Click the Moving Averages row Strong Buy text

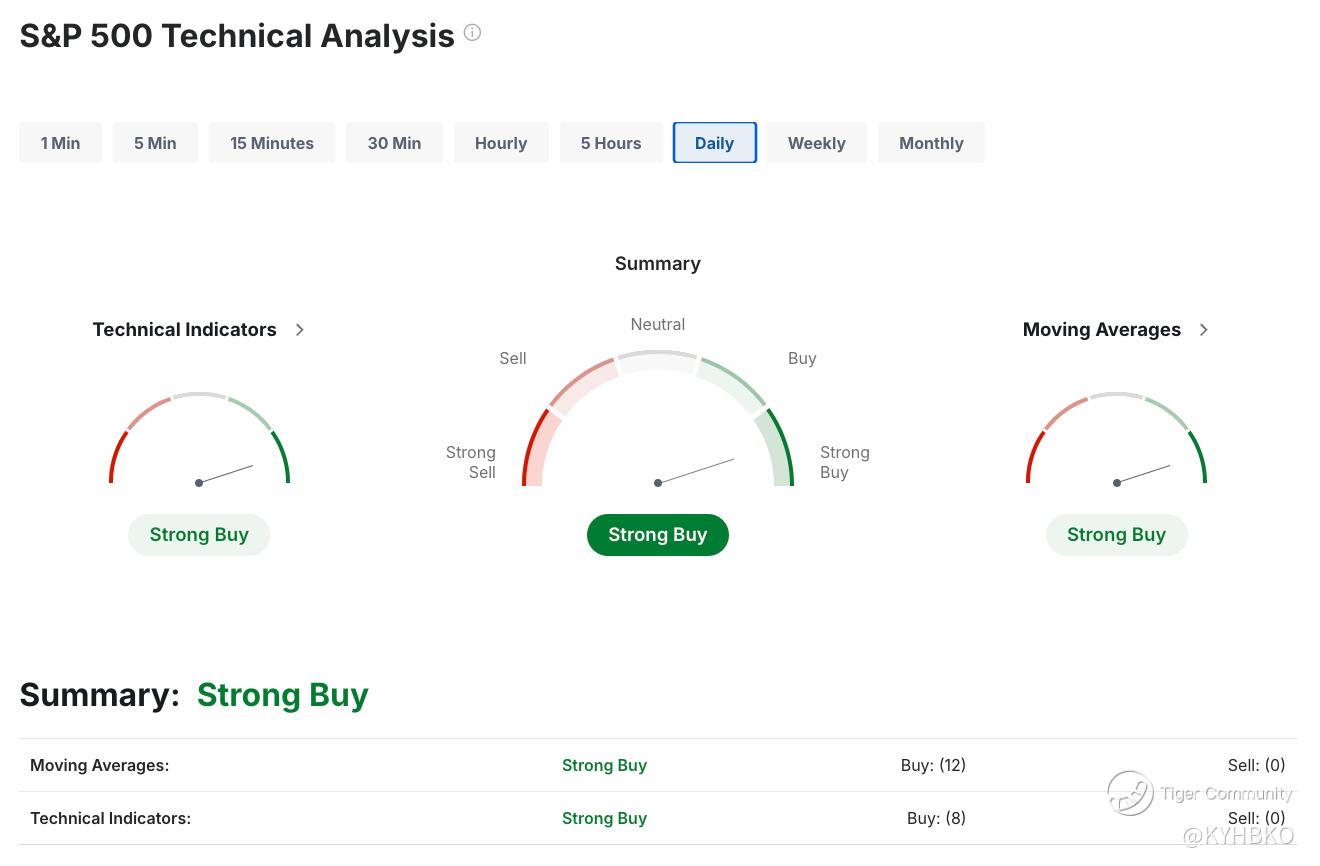[604, 766]
